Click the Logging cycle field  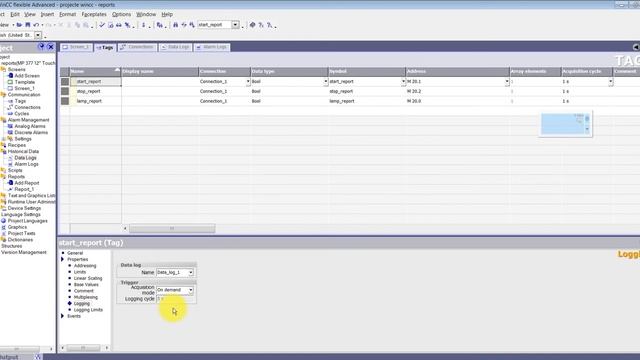(x=175, y=299)
